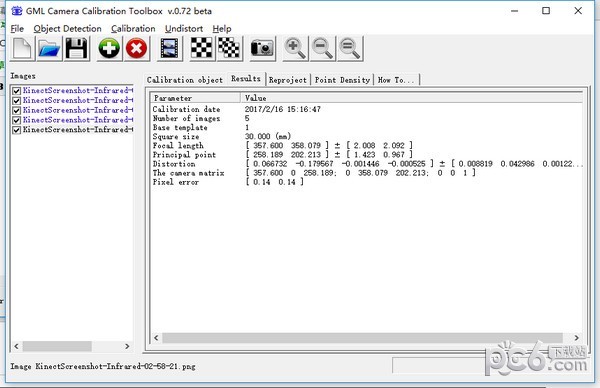
Task: Open the Point Density tab
Action: 342,80
